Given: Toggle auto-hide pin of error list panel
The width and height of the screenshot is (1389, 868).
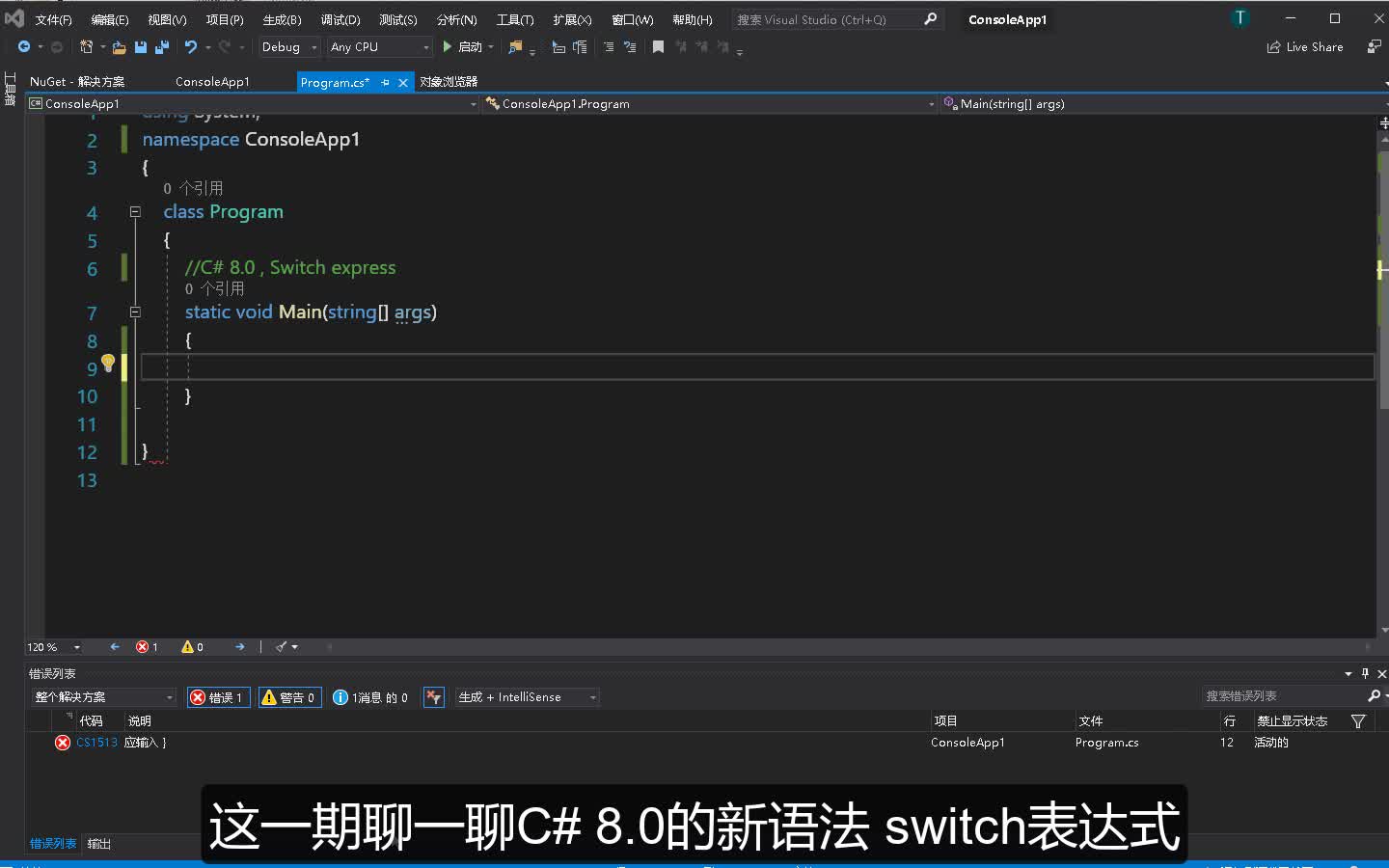Looking at the screenshot, I should [x=1365, y=673].
